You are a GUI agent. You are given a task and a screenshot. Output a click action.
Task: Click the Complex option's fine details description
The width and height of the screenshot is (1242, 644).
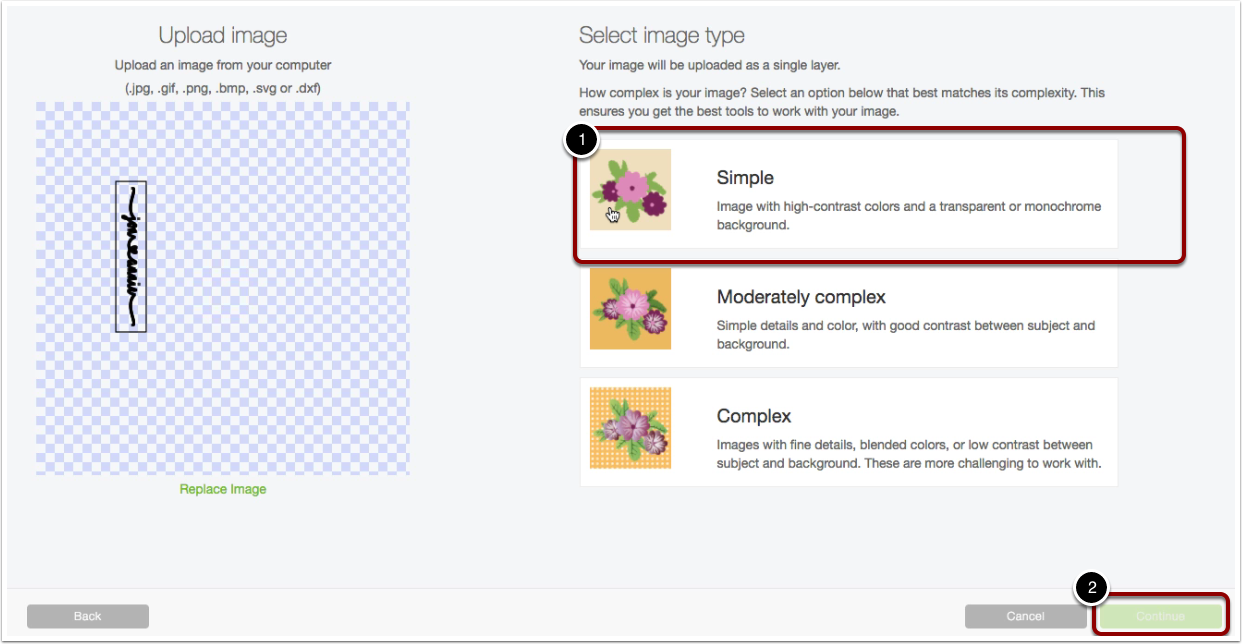908,454
